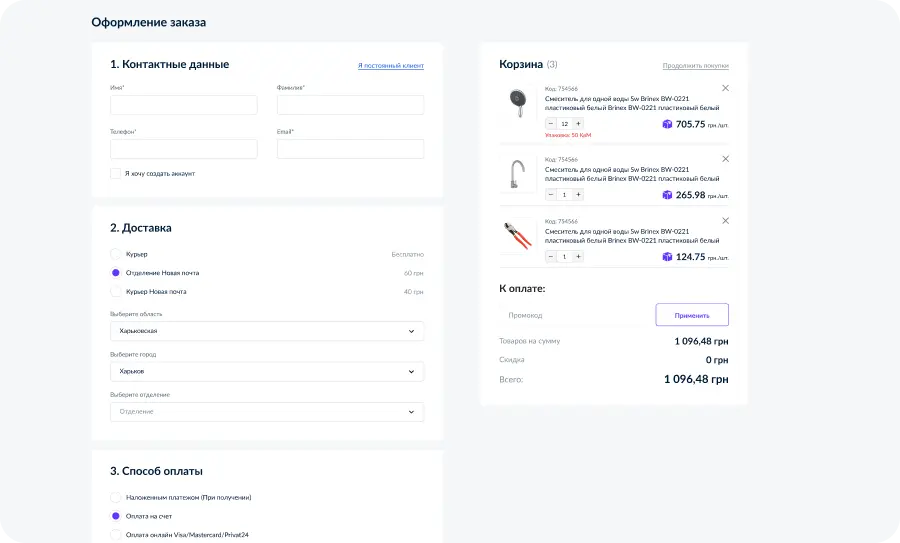The height and width of the screenshot is (543, 900).
Task: Click the '60 грн' delivery price
Action: tap(414, 273)
